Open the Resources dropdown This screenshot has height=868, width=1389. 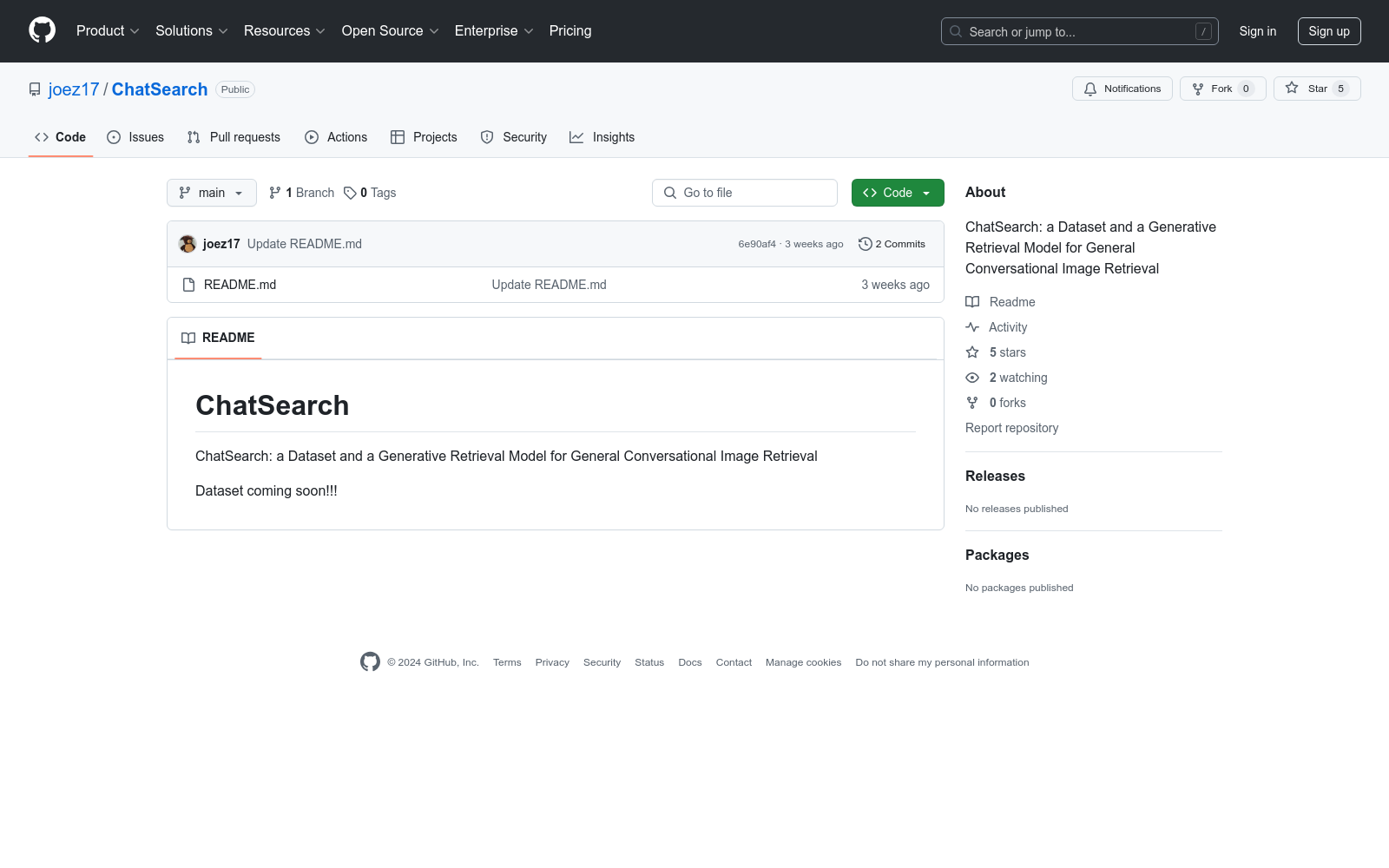[284, 31]
